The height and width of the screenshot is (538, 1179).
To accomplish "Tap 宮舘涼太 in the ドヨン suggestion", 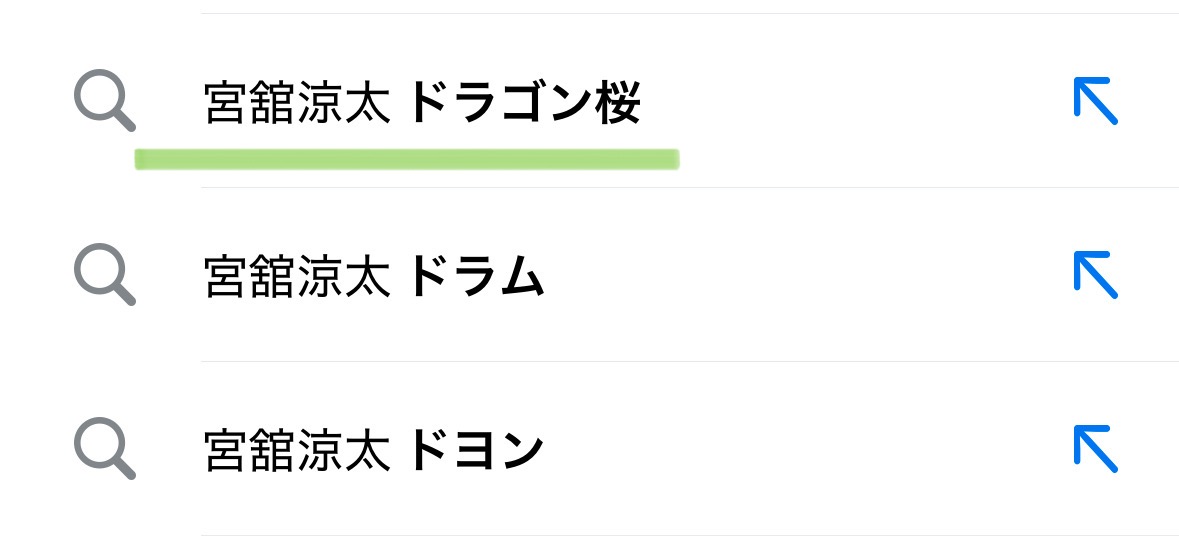I will pos(298,450).
